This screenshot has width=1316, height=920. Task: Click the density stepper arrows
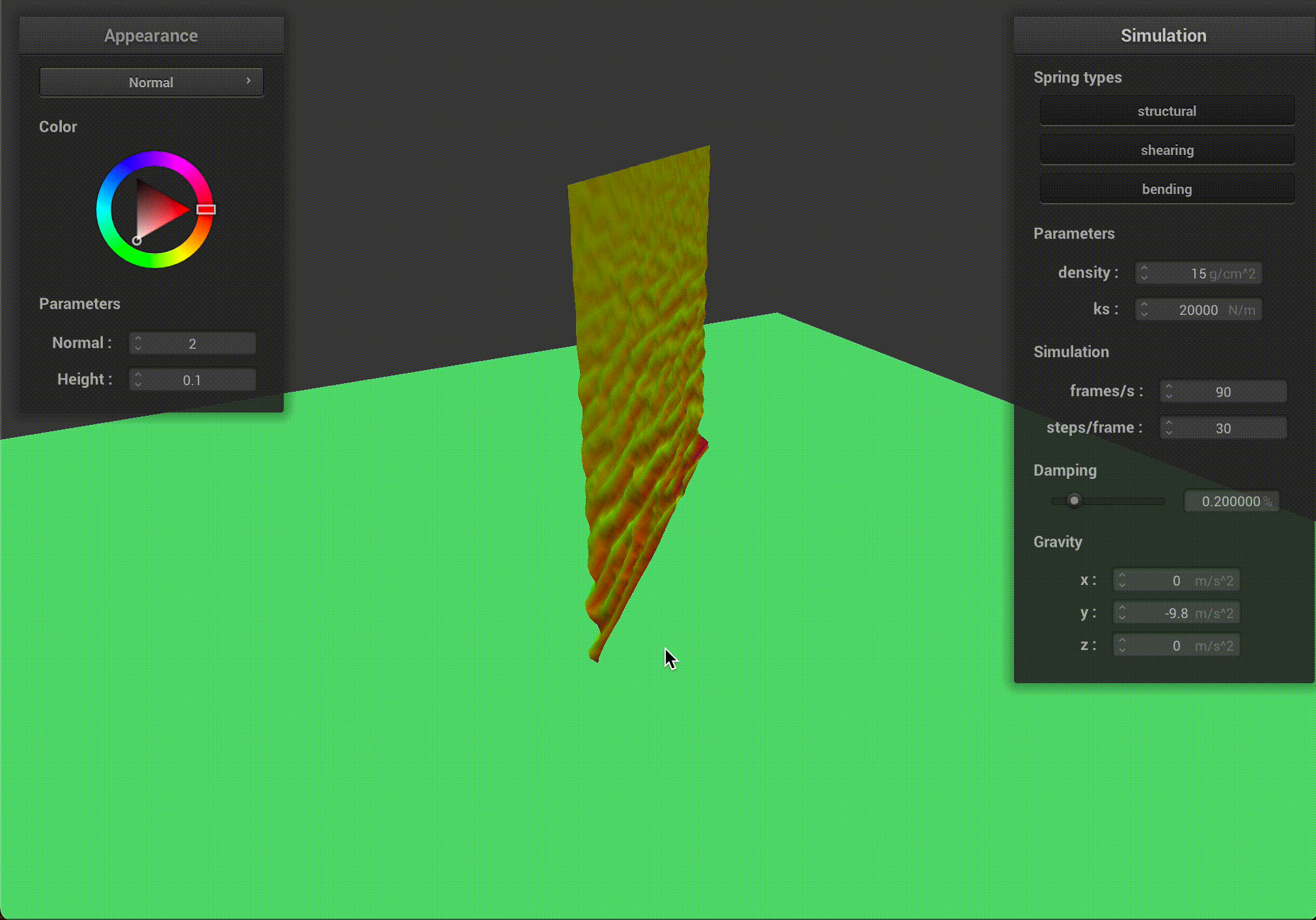tap(1144, 273)
